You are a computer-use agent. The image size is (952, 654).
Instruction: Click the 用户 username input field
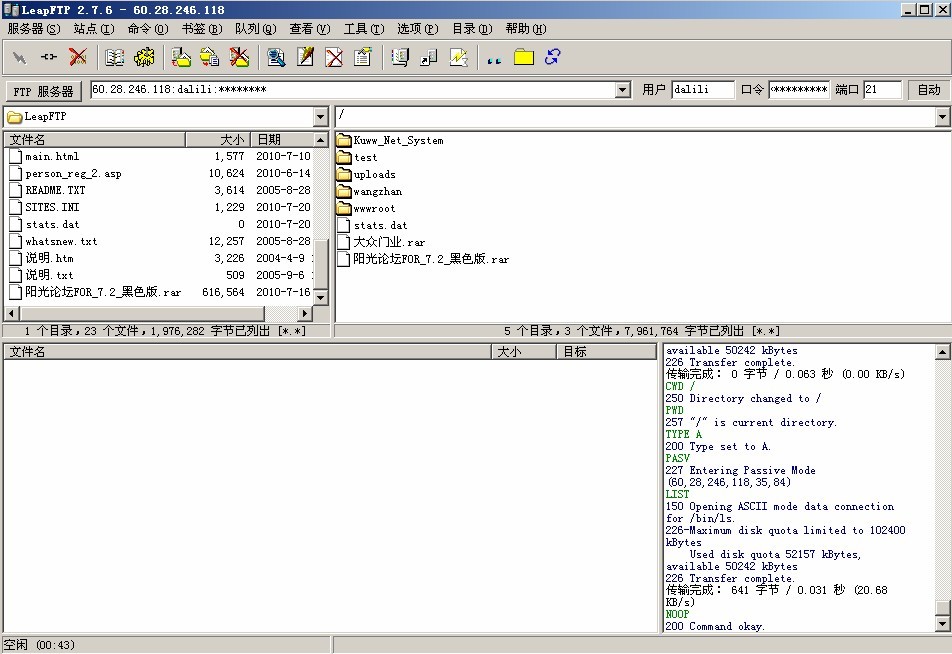tap(702, 90)
